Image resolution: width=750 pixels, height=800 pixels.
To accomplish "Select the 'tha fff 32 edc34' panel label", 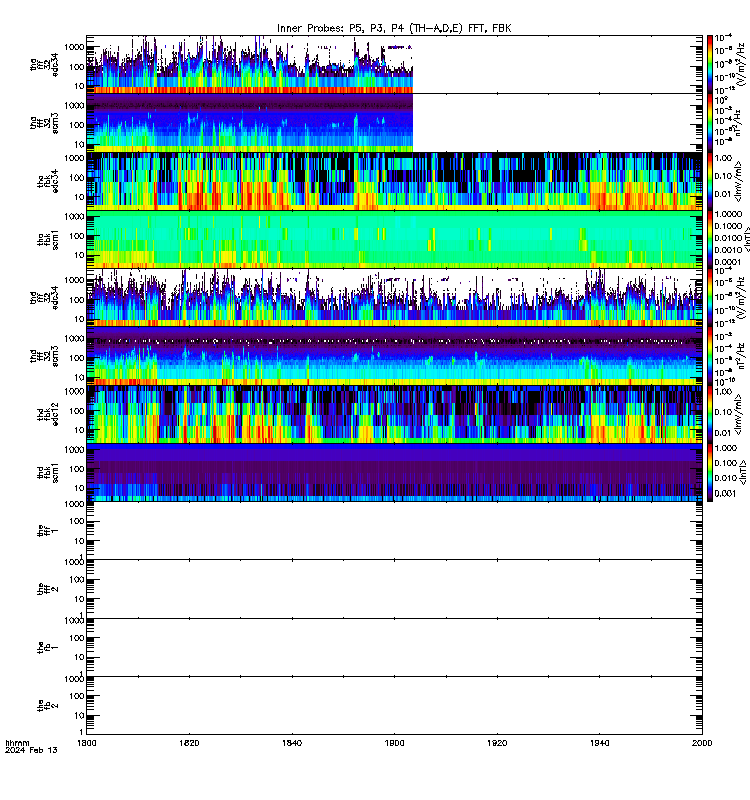I will (44, 64).
